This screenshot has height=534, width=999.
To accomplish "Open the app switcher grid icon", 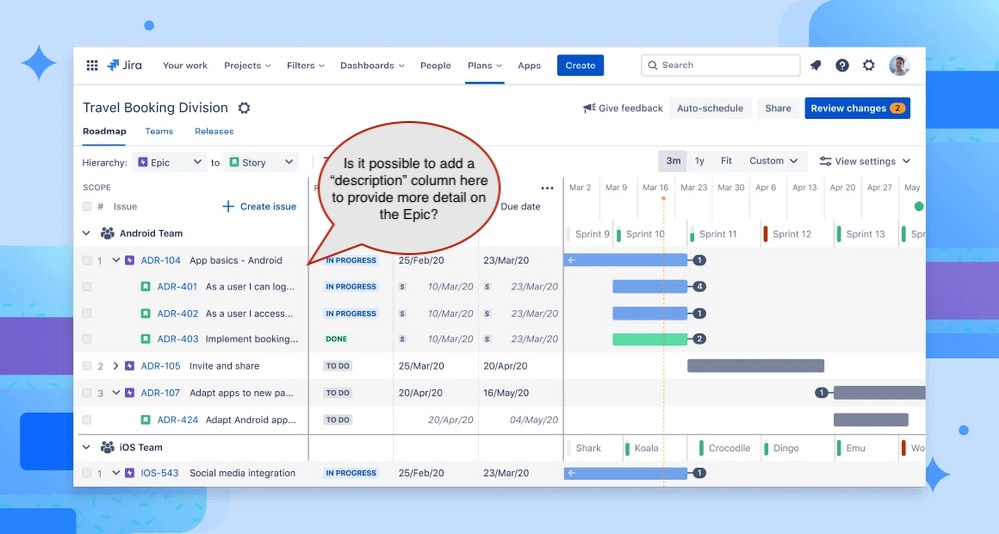I will coord(92,65).
